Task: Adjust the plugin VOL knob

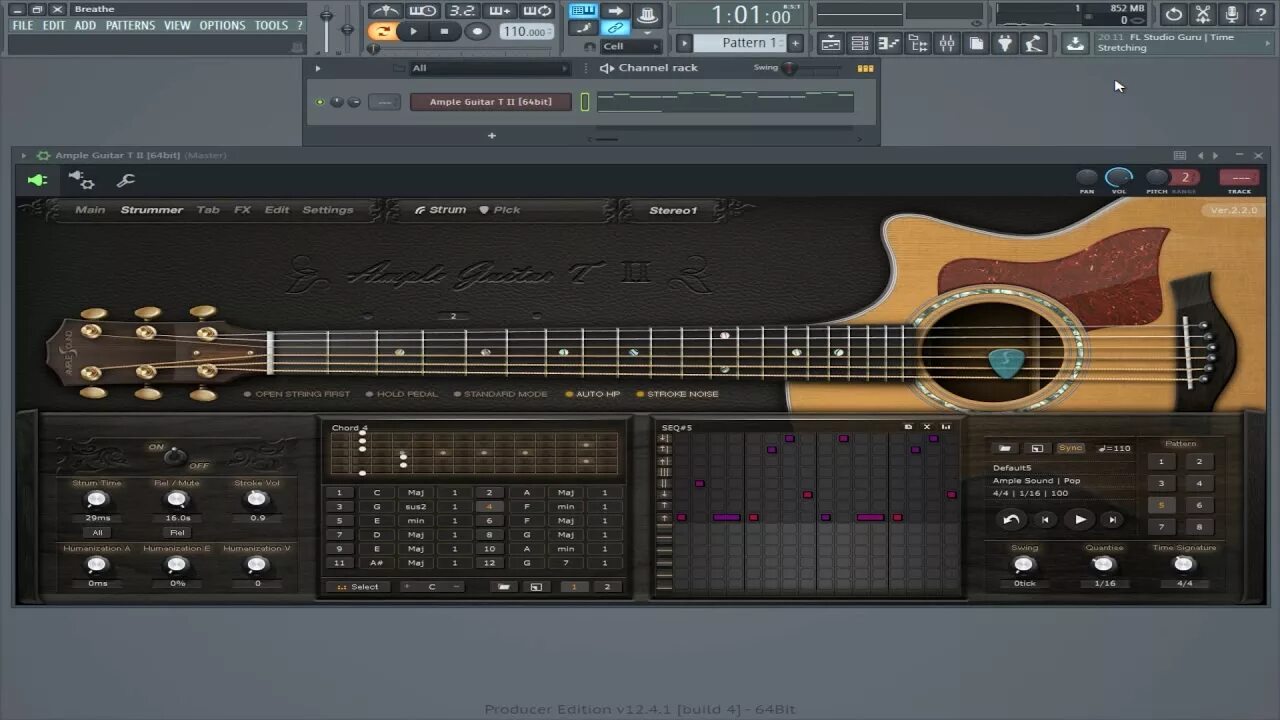Action: tap(1119, 178)
